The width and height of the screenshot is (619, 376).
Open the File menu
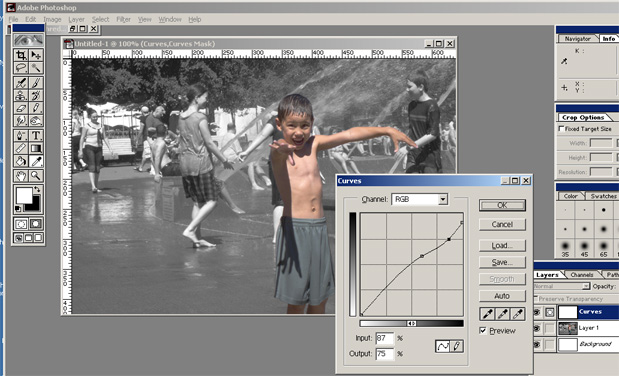[13, 19]
